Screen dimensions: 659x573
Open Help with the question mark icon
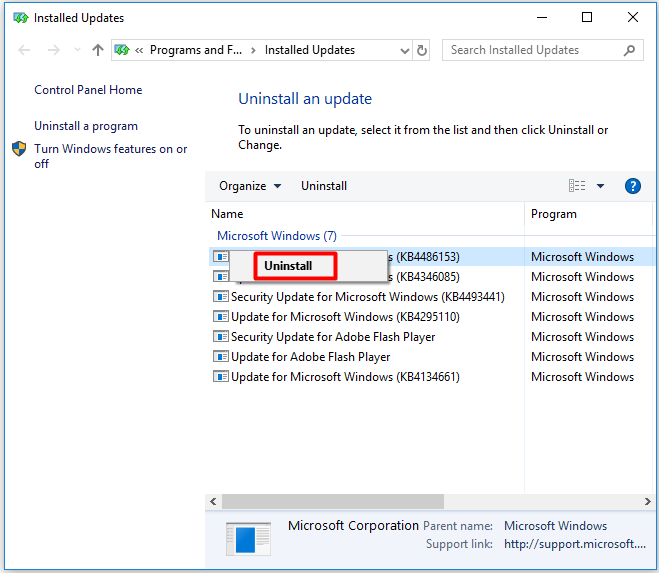(x=633, y=186)
